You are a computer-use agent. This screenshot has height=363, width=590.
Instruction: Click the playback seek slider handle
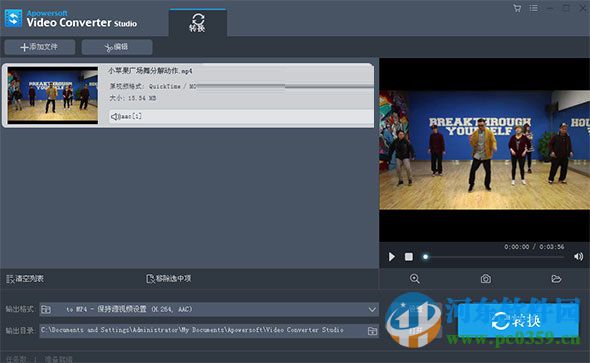(x=426, y=257)
